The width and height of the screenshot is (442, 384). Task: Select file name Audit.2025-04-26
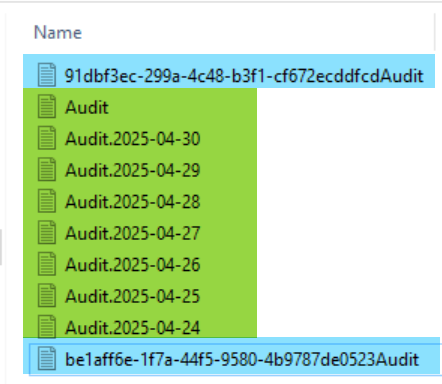click(x=132, y=265)
